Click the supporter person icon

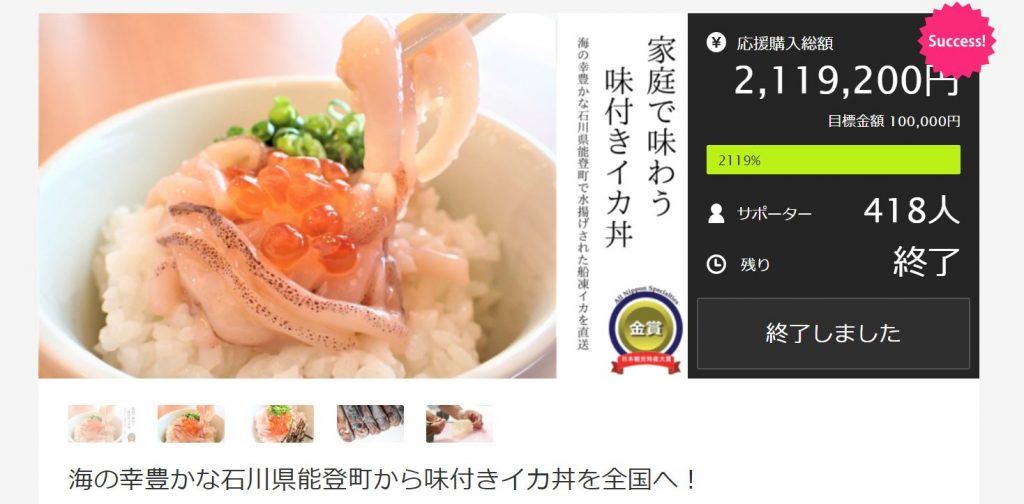tap(716, 213)
